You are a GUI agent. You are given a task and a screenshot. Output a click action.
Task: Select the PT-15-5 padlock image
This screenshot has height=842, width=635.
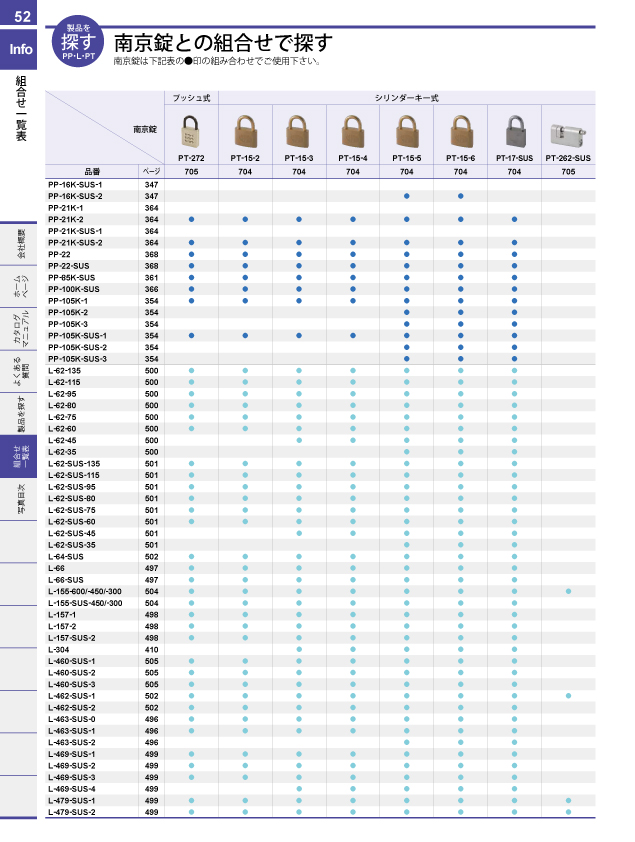pyautogui.click(x=407, y=131)
